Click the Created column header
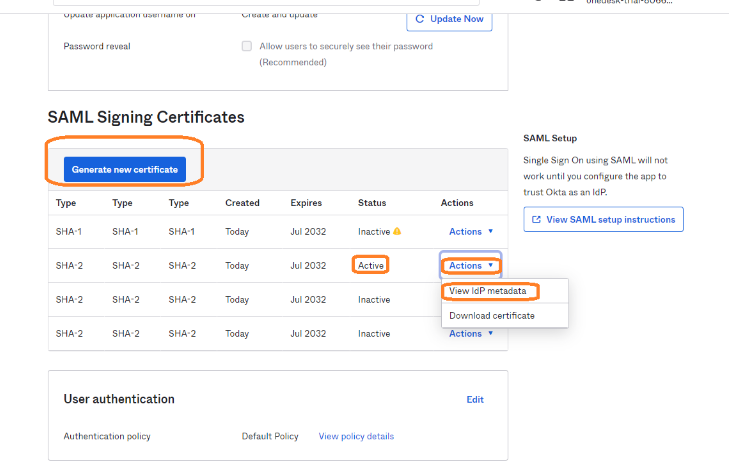Image resolution: width=740 pixels, height=475 pixels. pos(242,203)
